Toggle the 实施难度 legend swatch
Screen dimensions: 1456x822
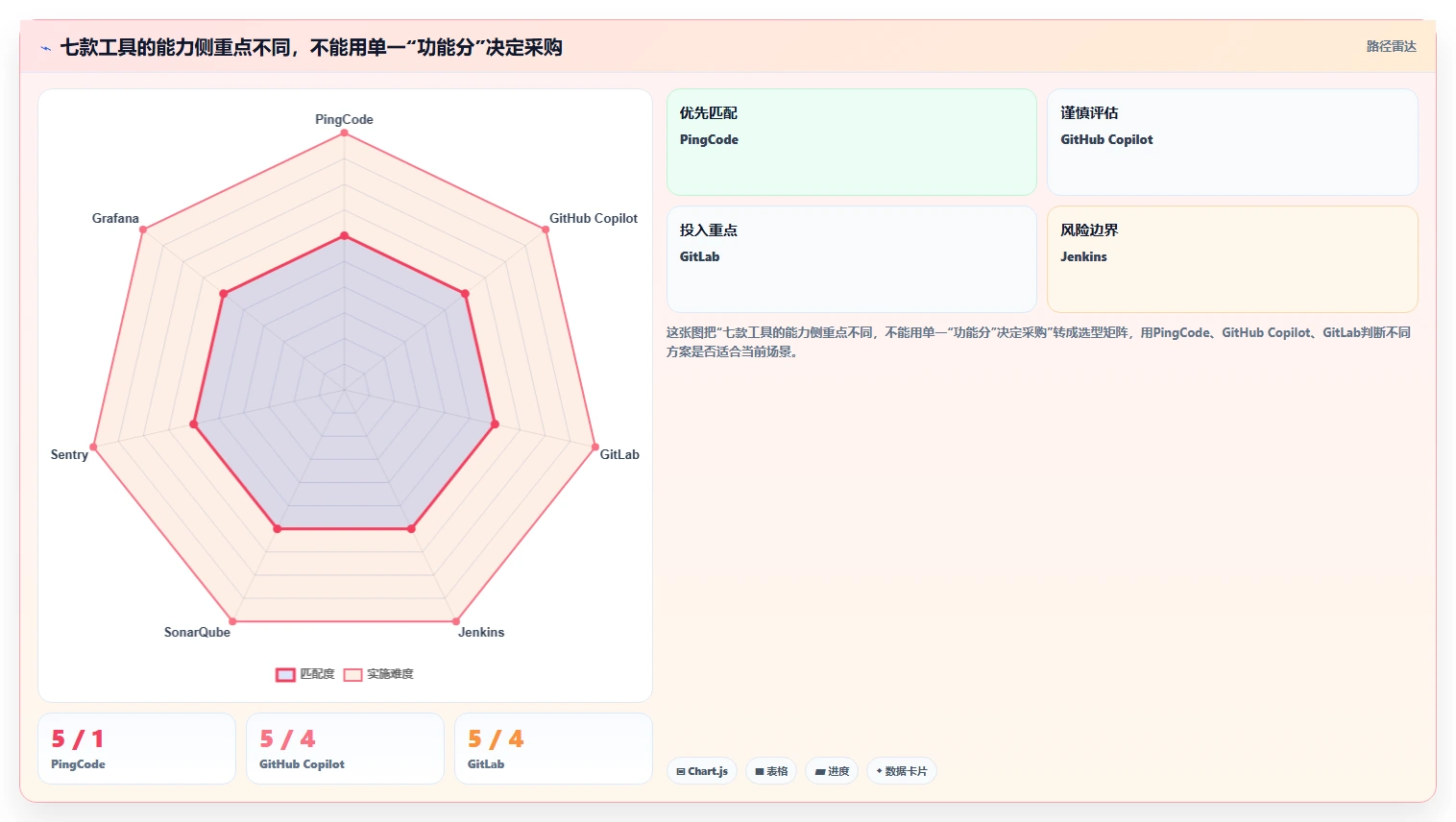[x=352, y=674]
